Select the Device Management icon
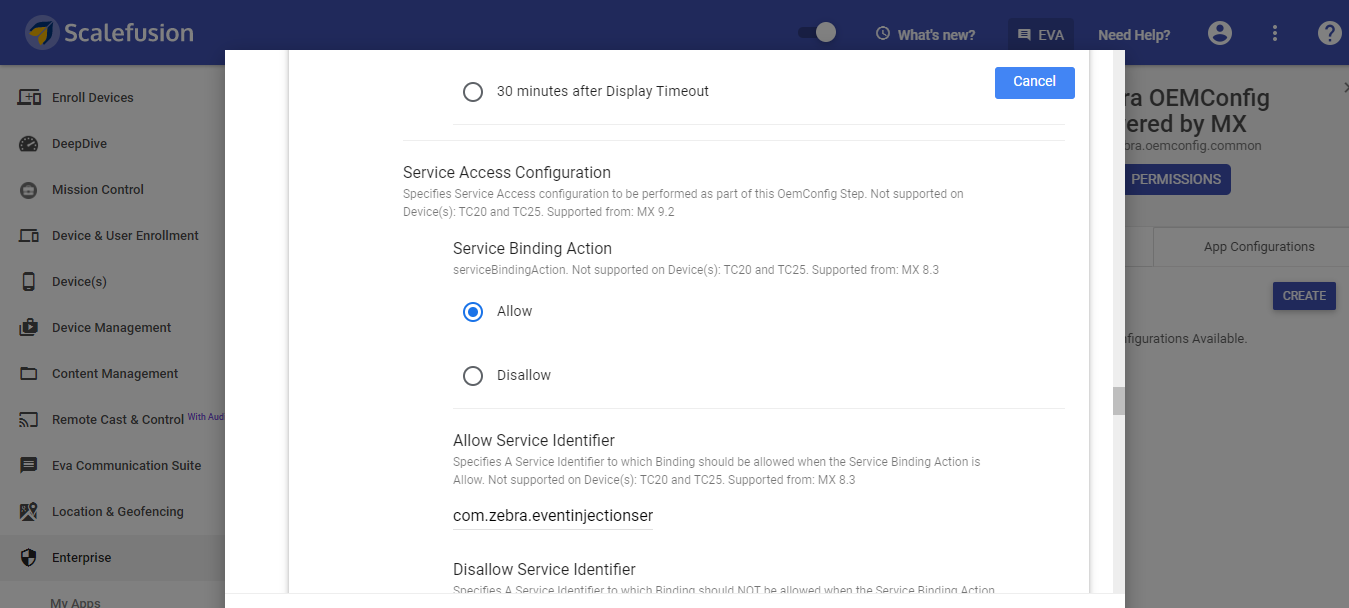 (29, 328)
